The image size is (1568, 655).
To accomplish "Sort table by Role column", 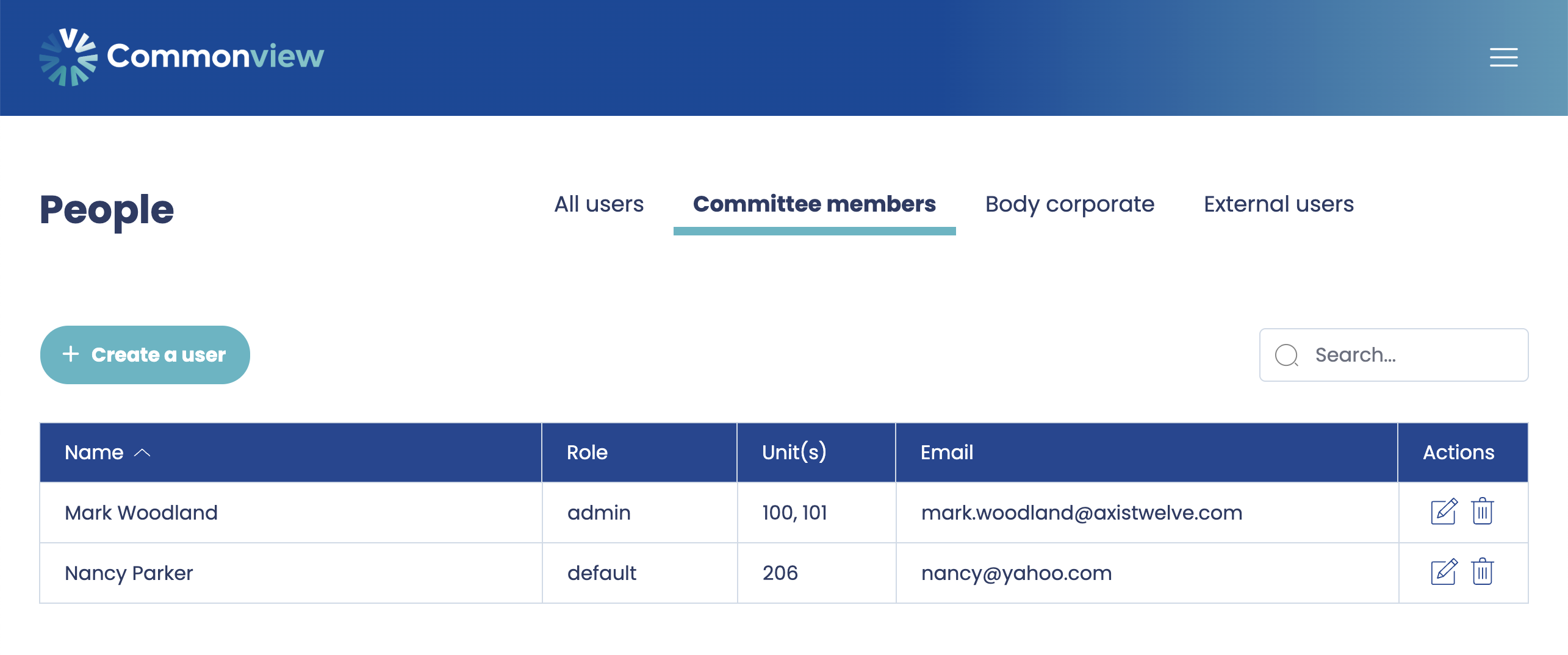I will click(587, 453).
